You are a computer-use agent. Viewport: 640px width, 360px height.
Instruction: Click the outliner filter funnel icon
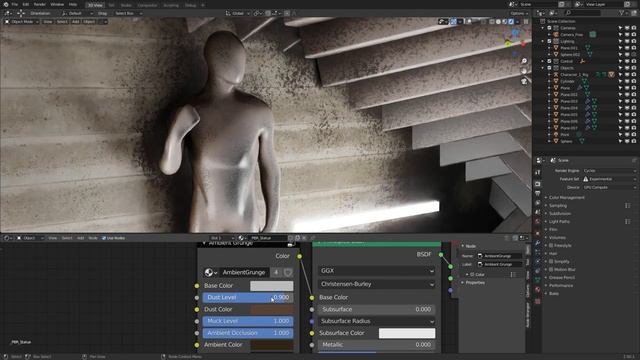click(622, 13)
